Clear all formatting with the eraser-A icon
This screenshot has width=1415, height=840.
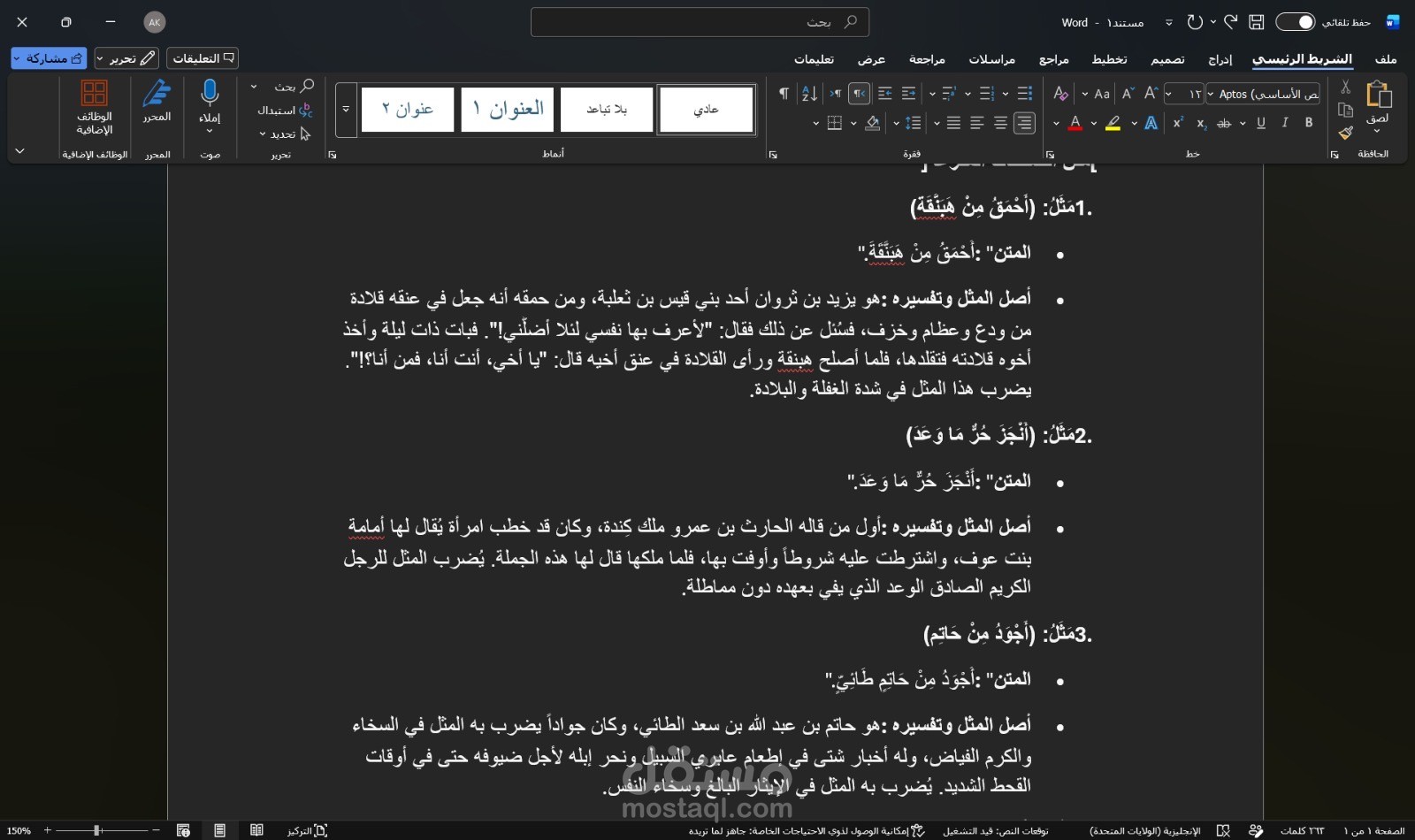pos(1060,93)
